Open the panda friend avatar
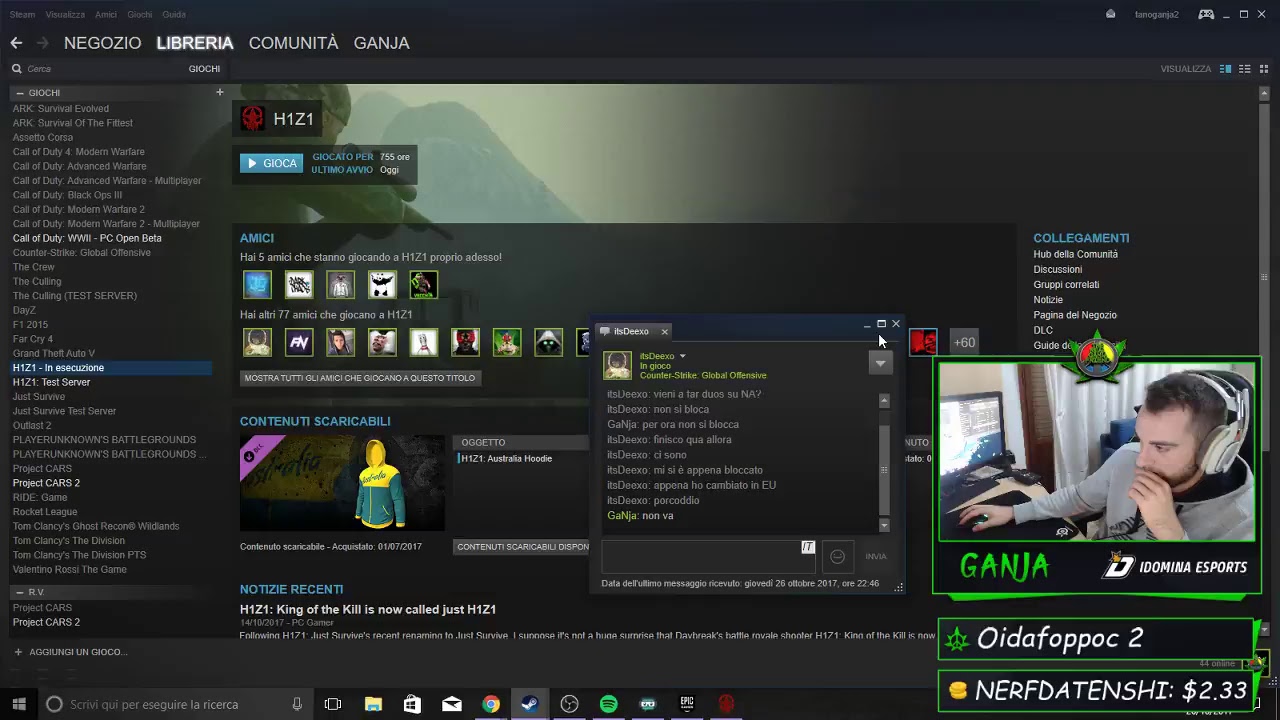The height and width of the screenshot is (720, 1280). [382, 285]
